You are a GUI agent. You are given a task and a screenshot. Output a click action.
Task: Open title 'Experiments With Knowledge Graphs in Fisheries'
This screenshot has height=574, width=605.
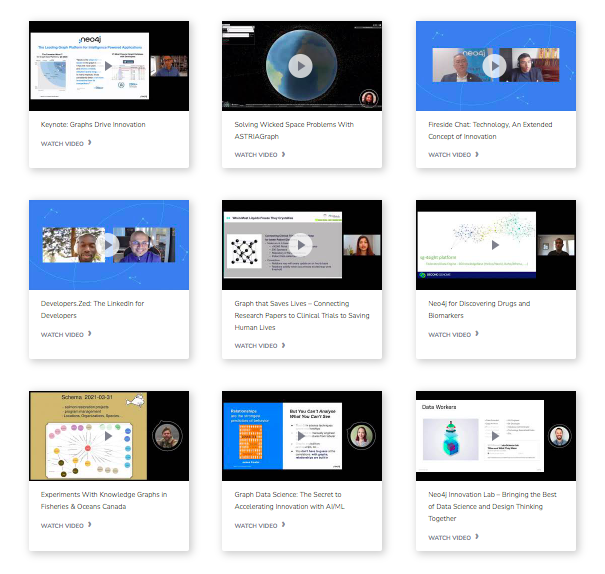[104, 500]
